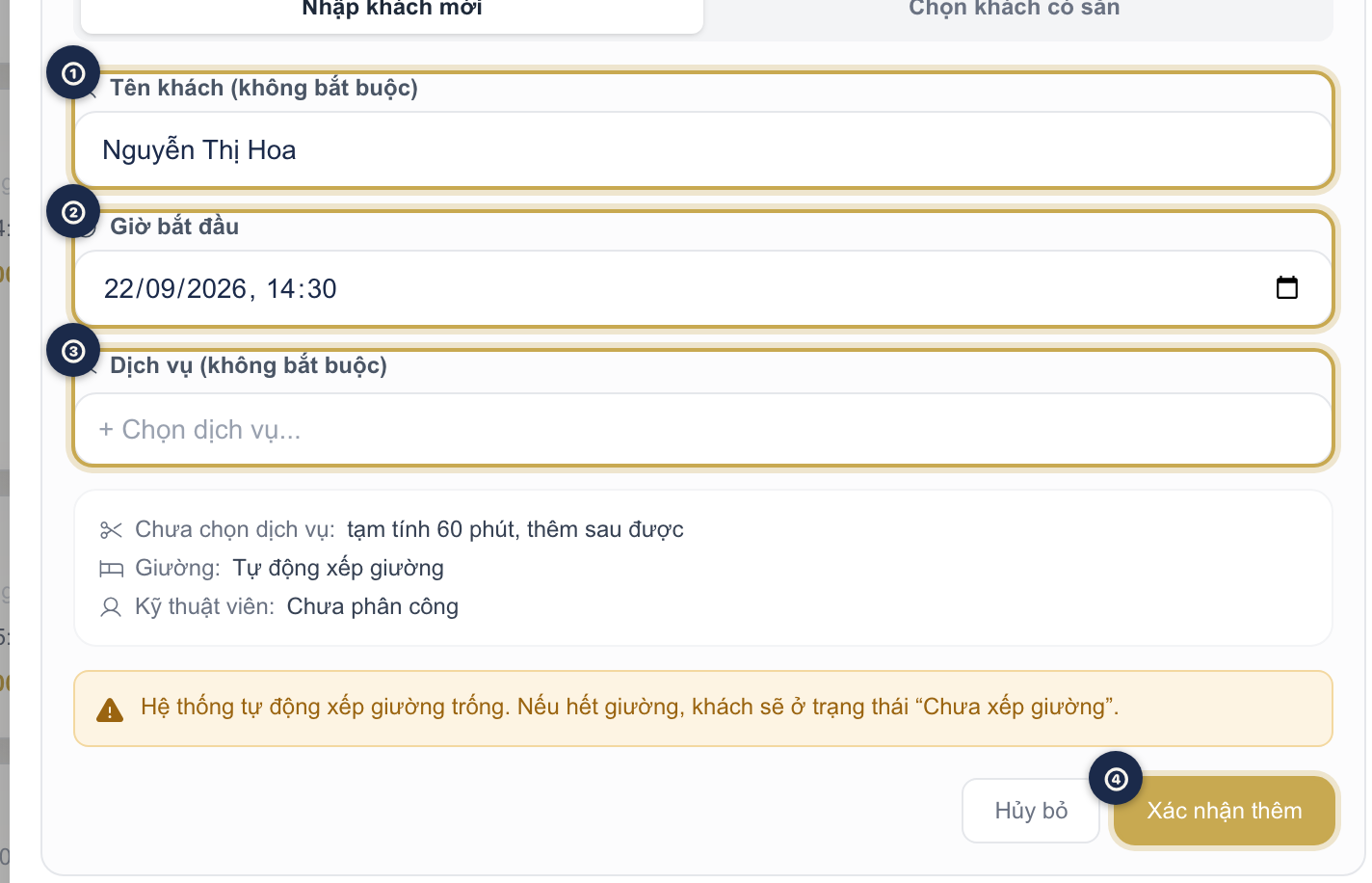Viewport: 1372px width, 883px height.
Task: Click the Tự động xếp giường text
Action: point(338,568)
